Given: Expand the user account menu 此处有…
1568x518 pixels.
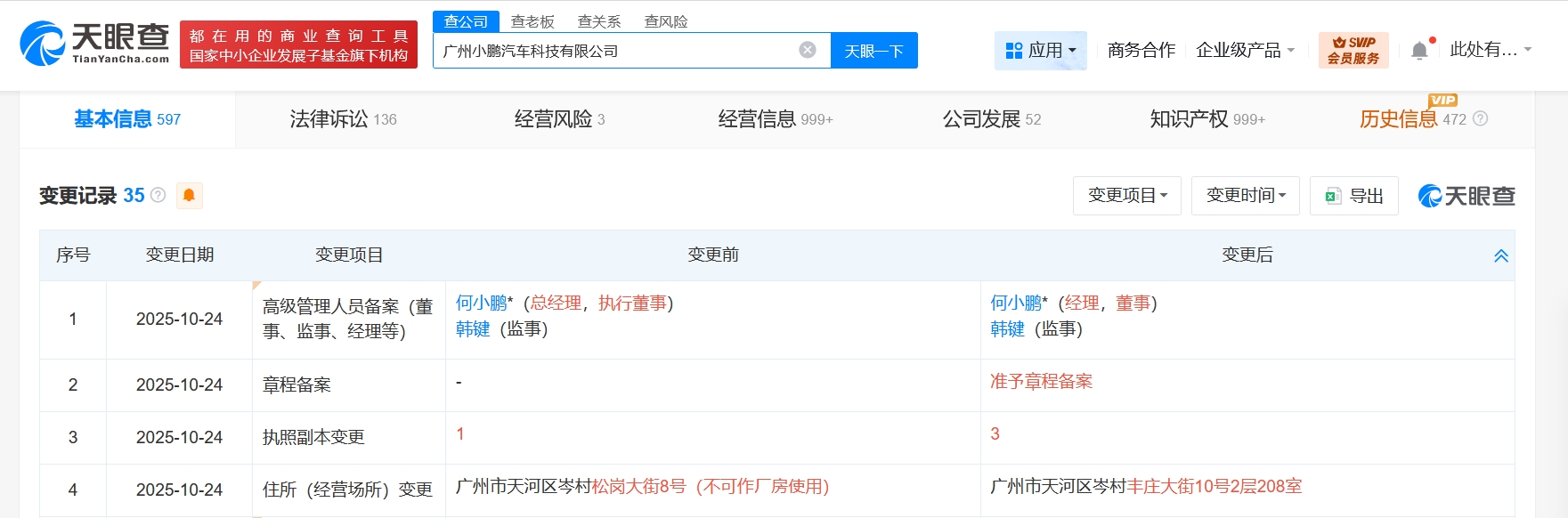Looking at the screenshot, I should 1490,50.
